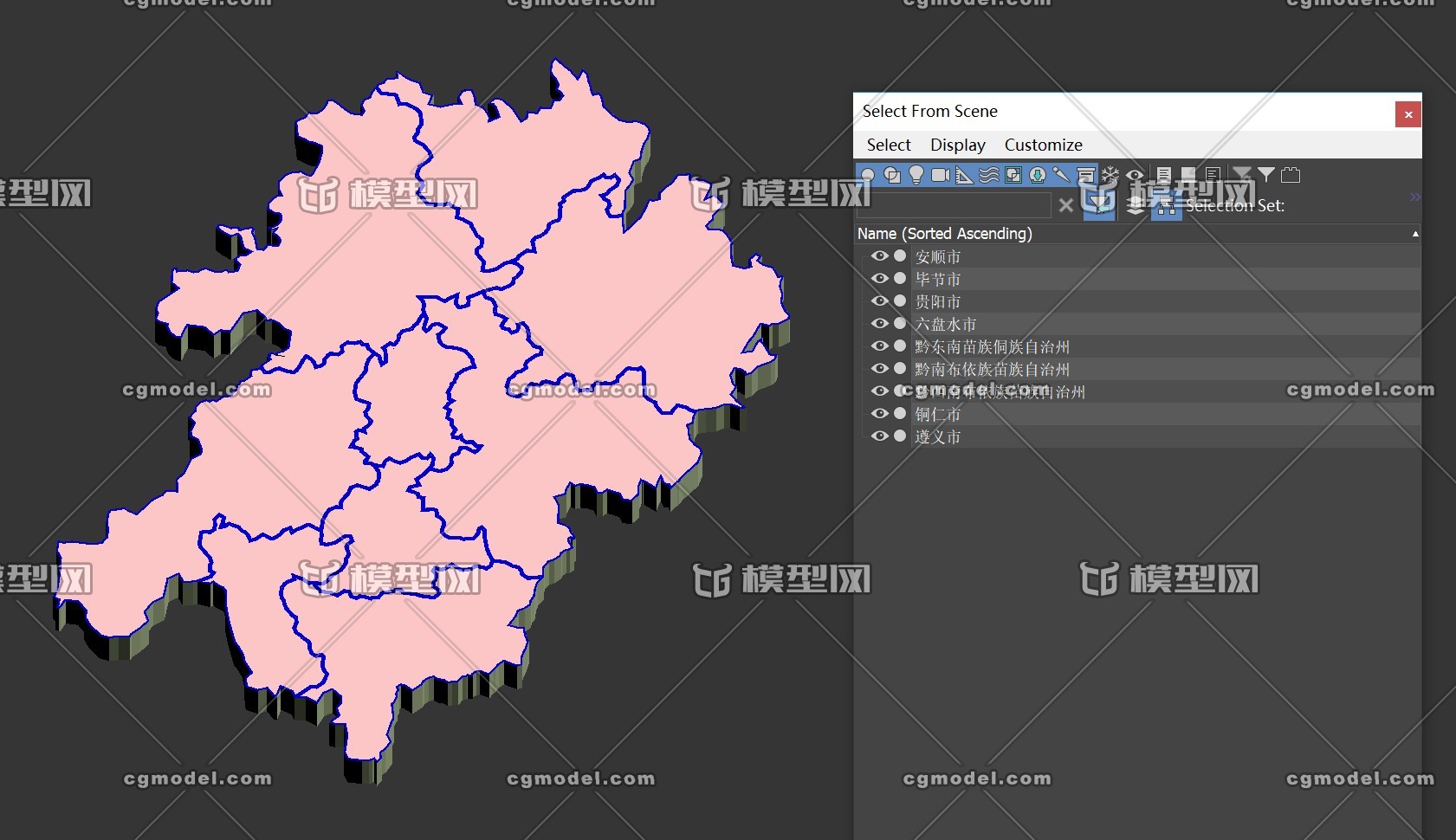
Task: Enable the Display Geometry filter icon
Action: coord(867,173)
